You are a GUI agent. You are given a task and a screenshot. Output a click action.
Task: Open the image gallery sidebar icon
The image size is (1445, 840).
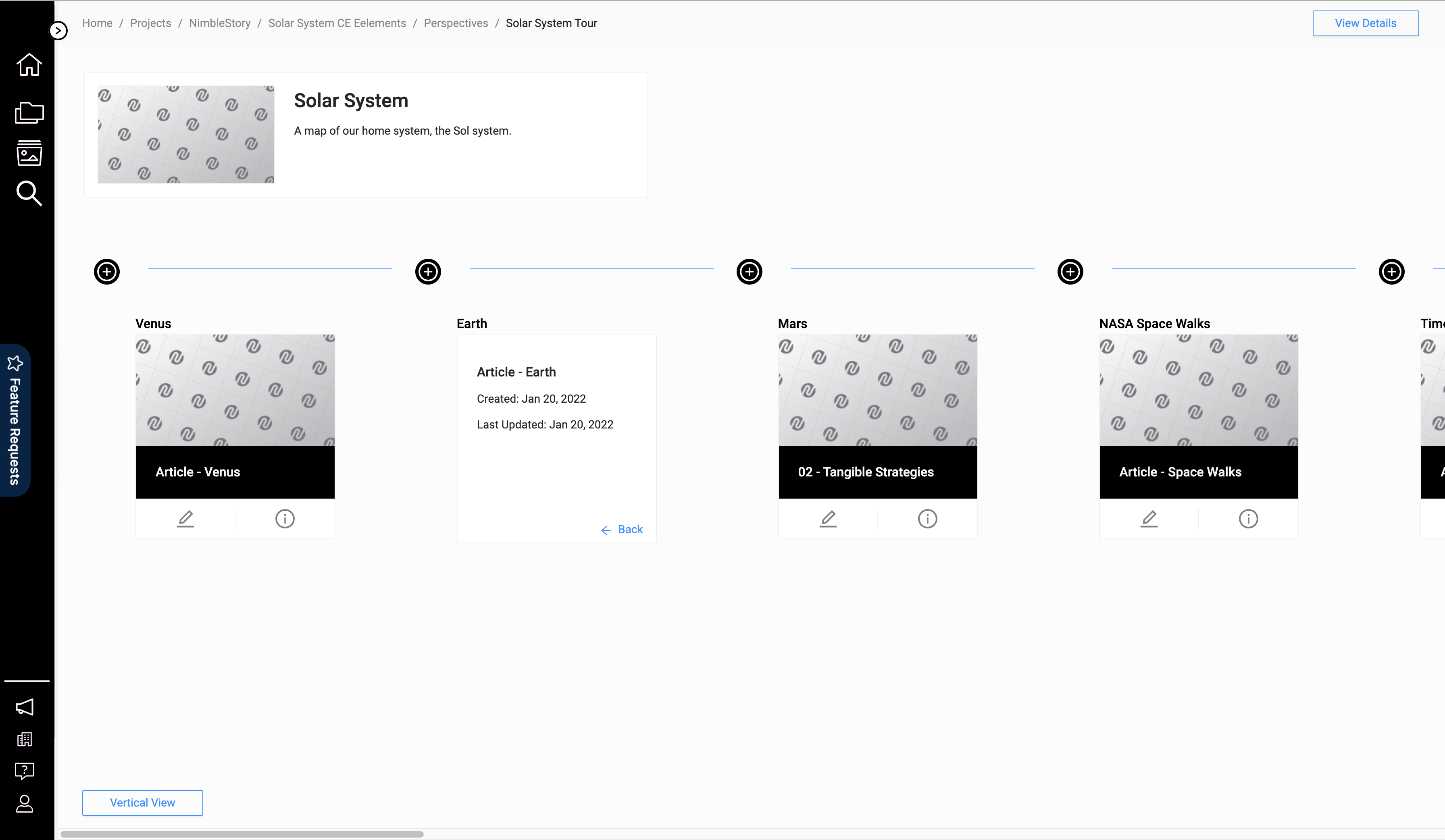click(29, 153)
